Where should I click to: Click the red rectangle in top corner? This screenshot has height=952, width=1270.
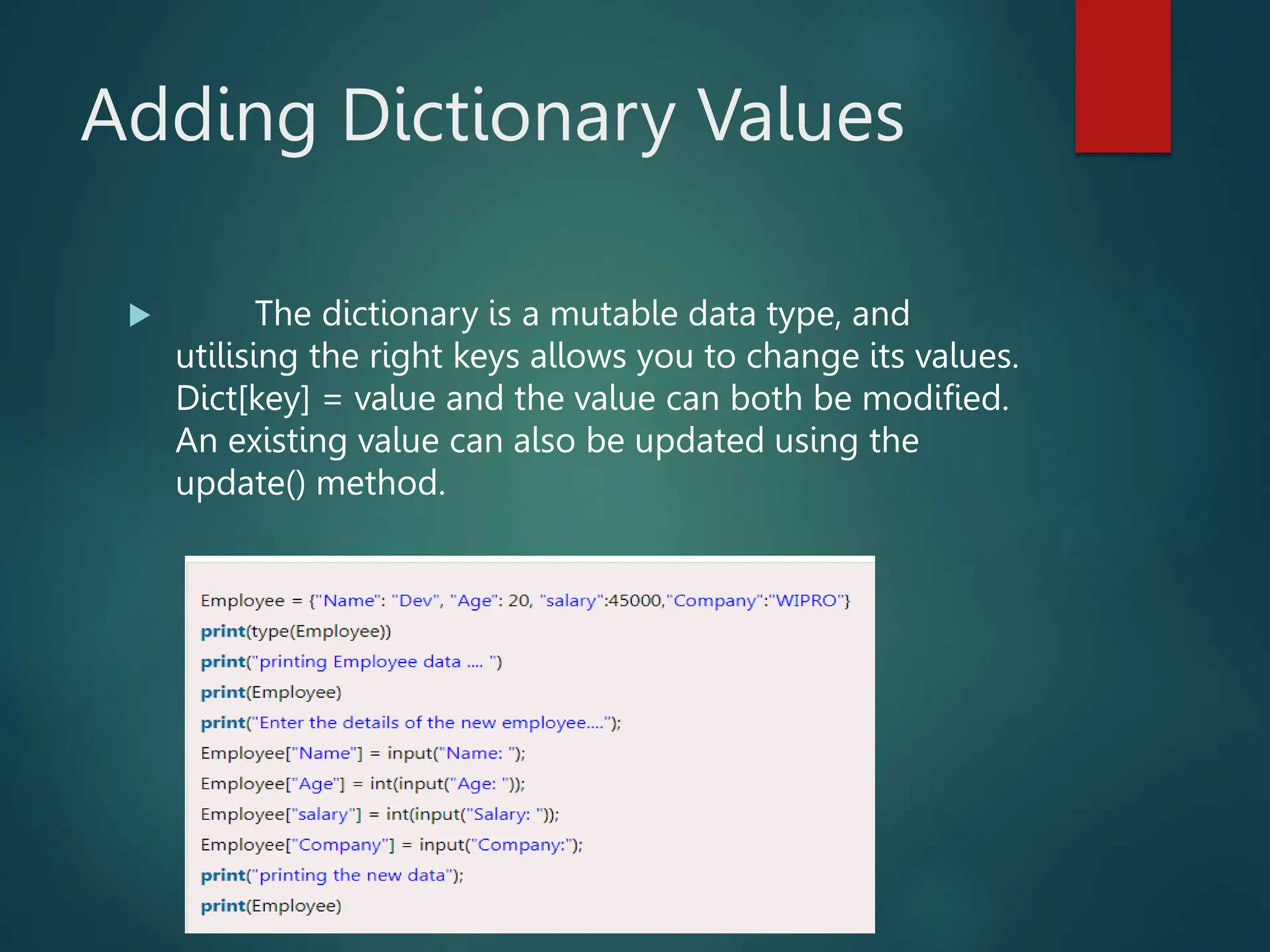point(1122,76)
